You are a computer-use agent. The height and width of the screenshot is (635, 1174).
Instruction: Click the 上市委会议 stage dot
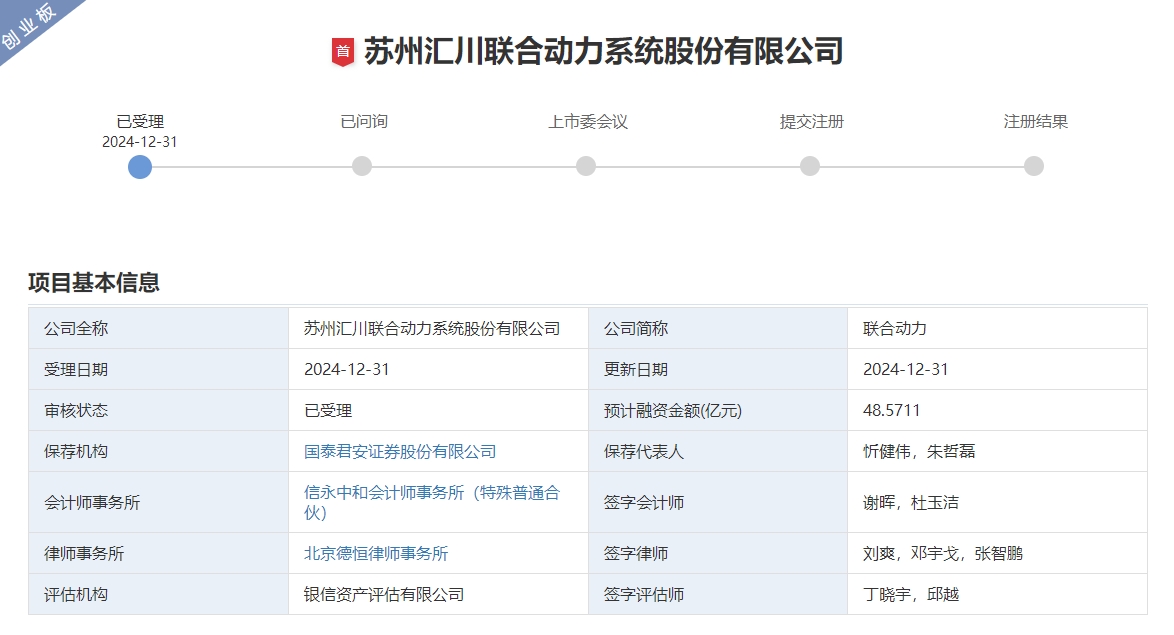click(x=586, y=166)
